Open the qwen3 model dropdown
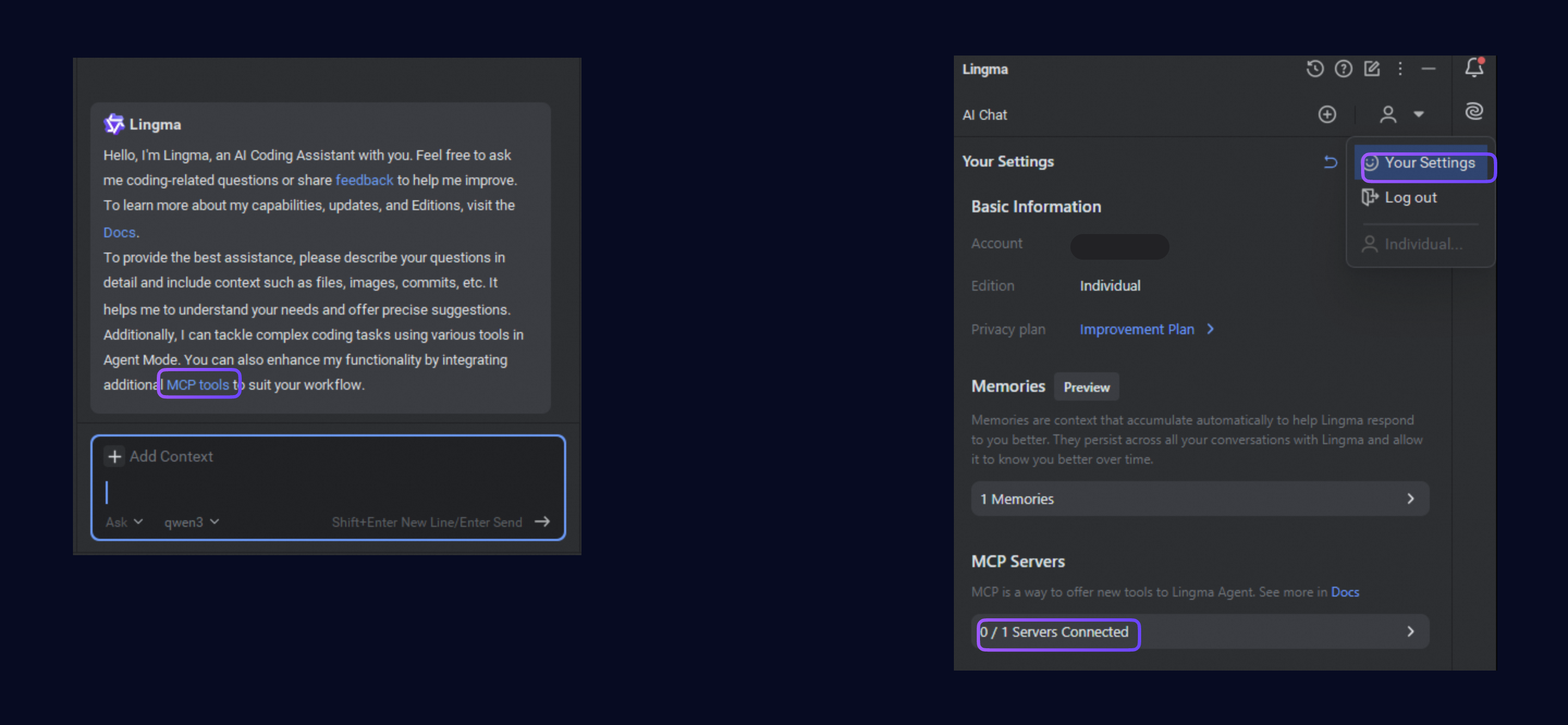This screenshot has height=725, width=1568. tap(191, 523)
